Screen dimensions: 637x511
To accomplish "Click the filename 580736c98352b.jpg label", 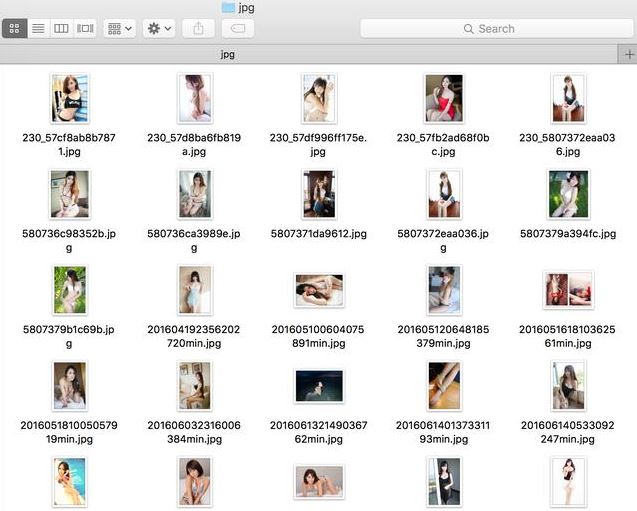I will [69, 240].
